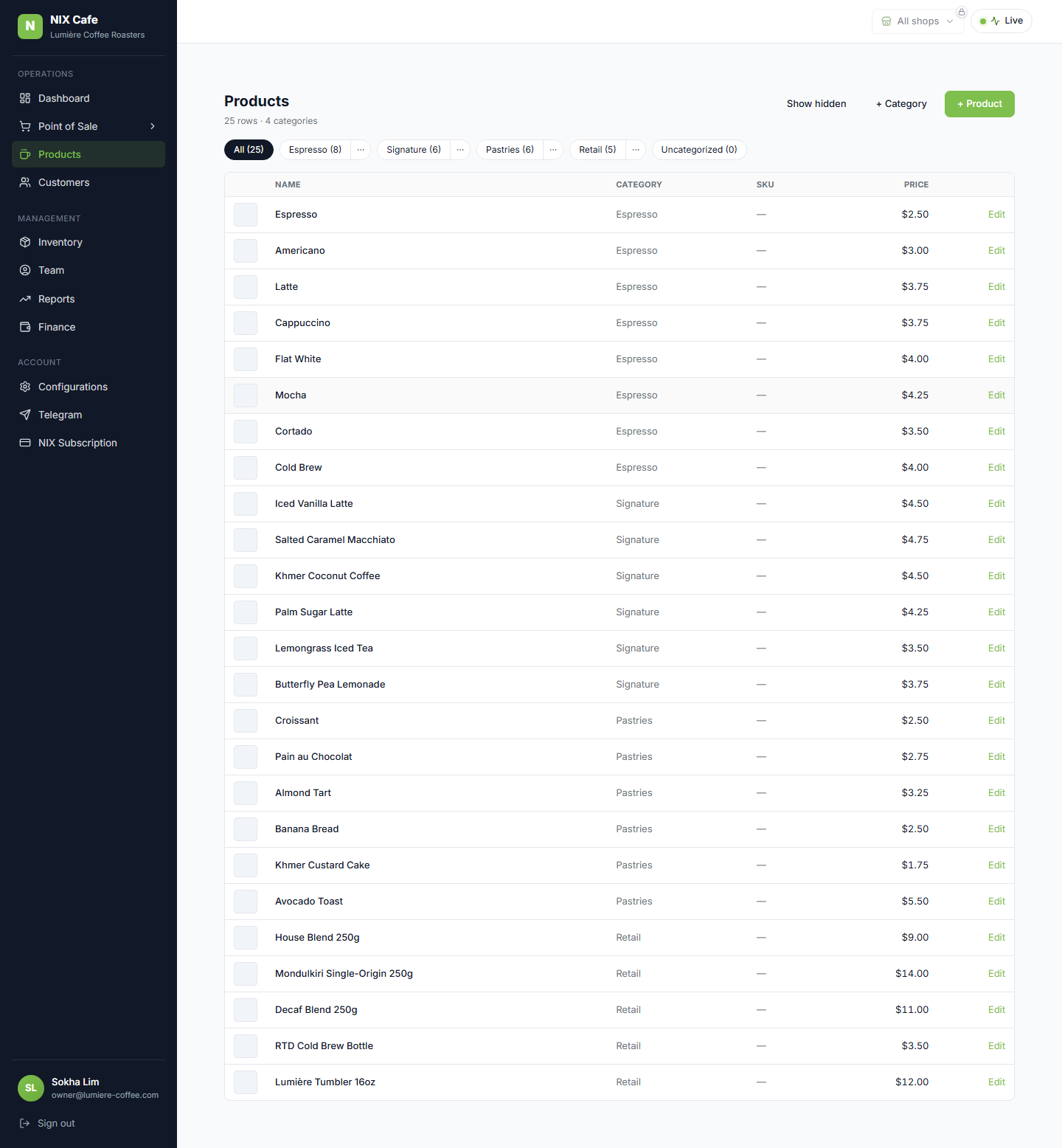Screen dimensions: 1062x1148
Task: Toggle Show hidden products
Action: [x=816, y=104]
